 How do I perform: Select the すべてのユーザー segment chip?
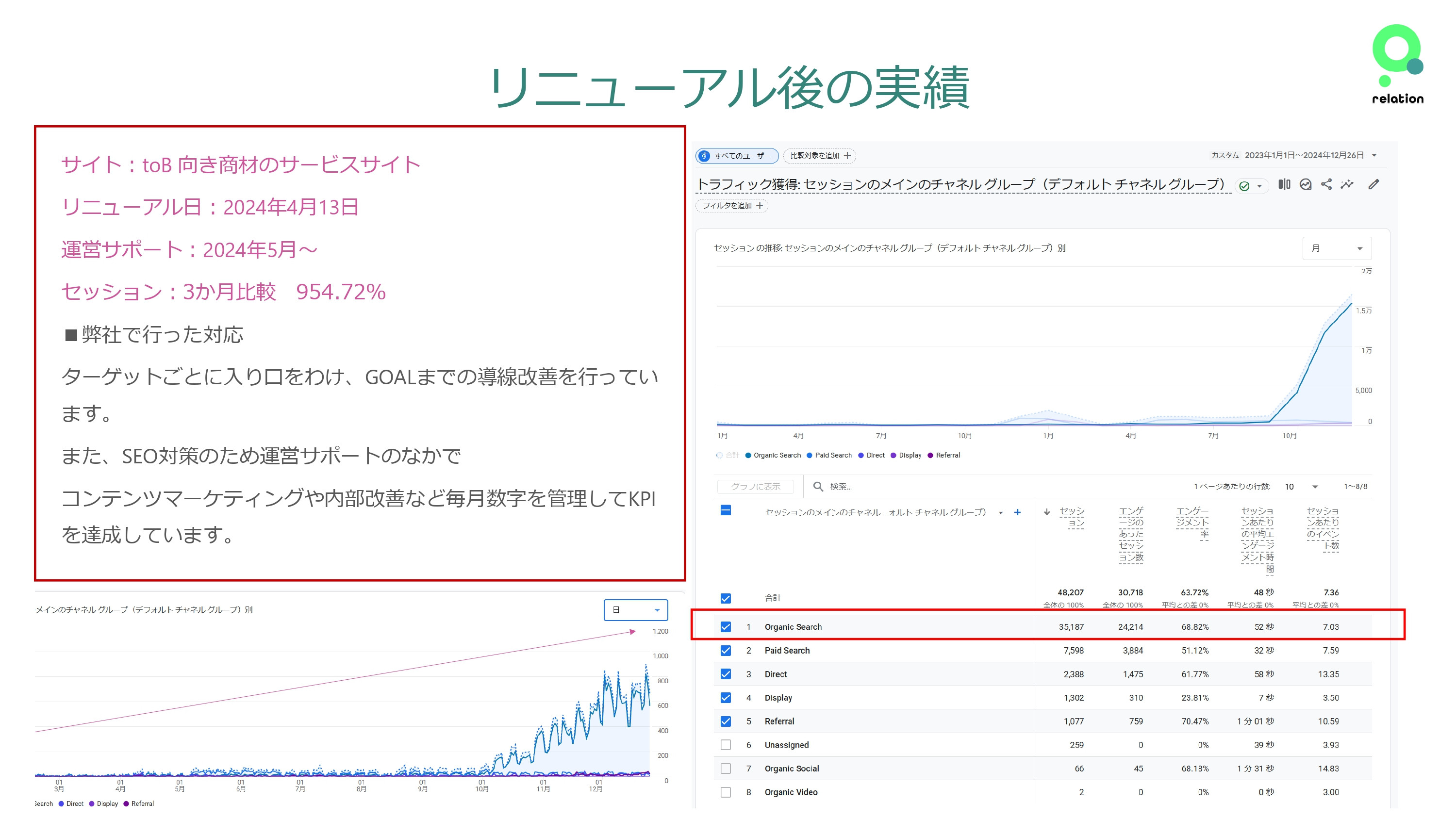pos(736,156)
